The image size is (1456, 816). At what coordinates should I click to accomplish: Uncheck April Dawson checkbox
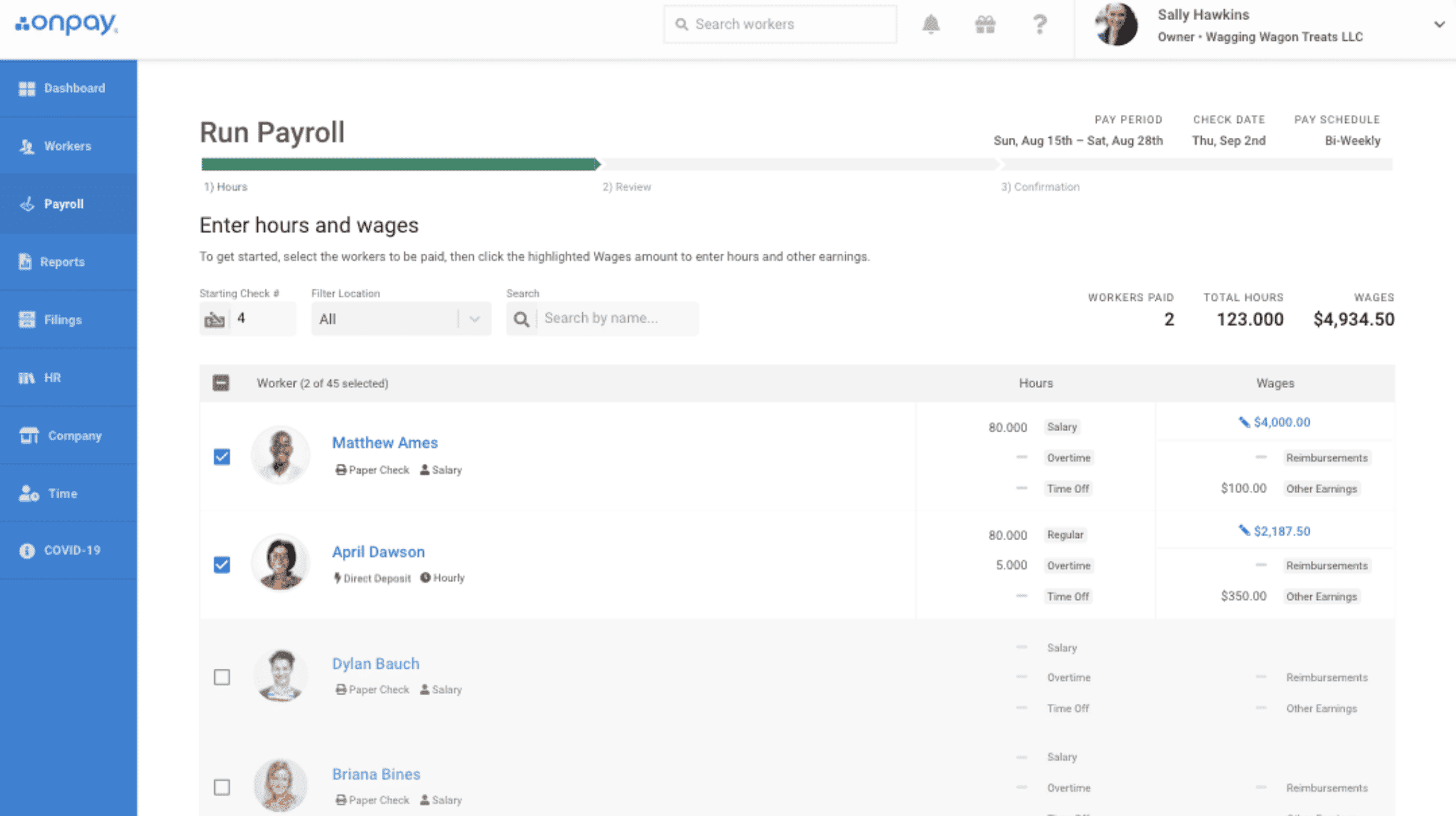coord(222,564)
